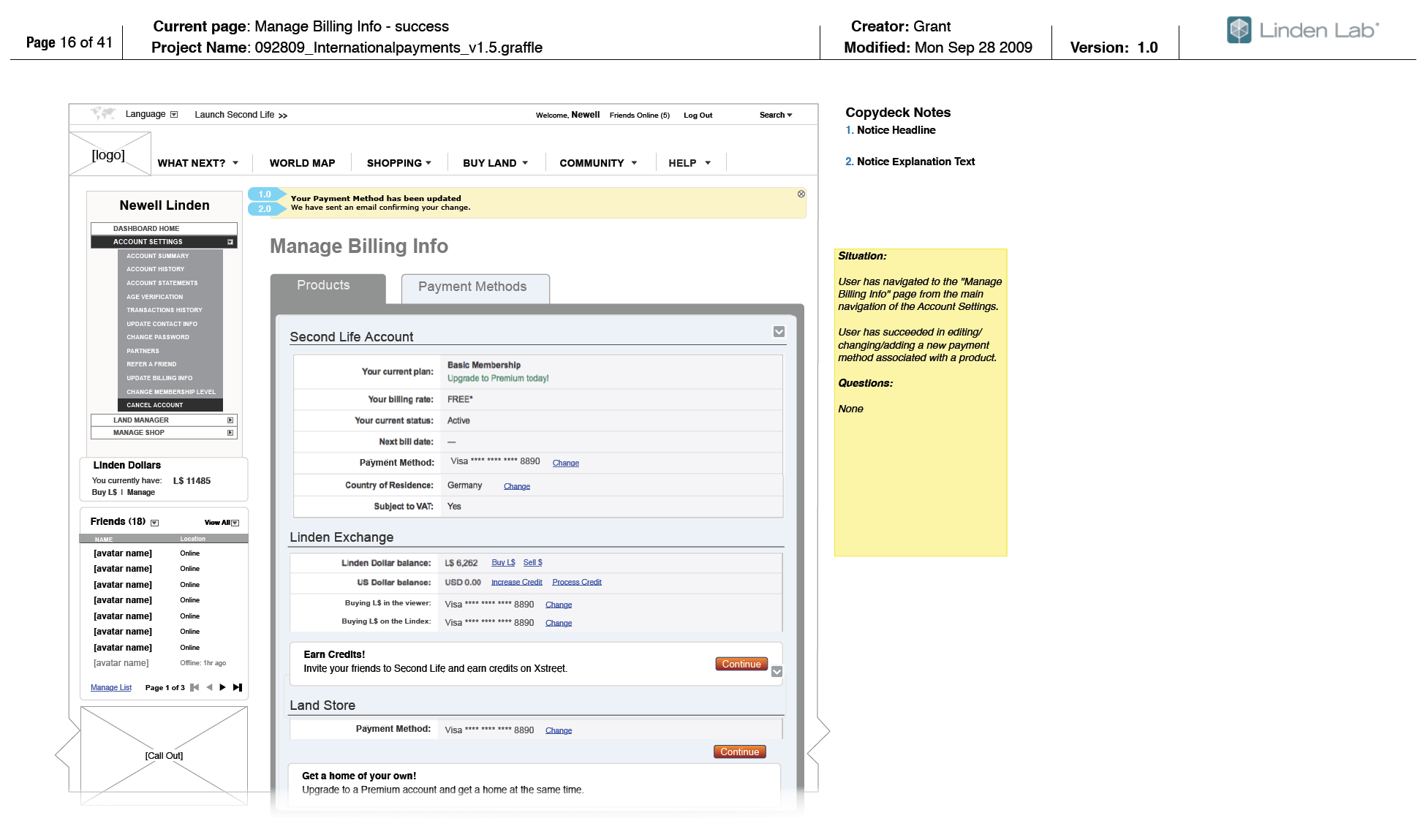Open PARTNERS in sidebar

(143, 351)
